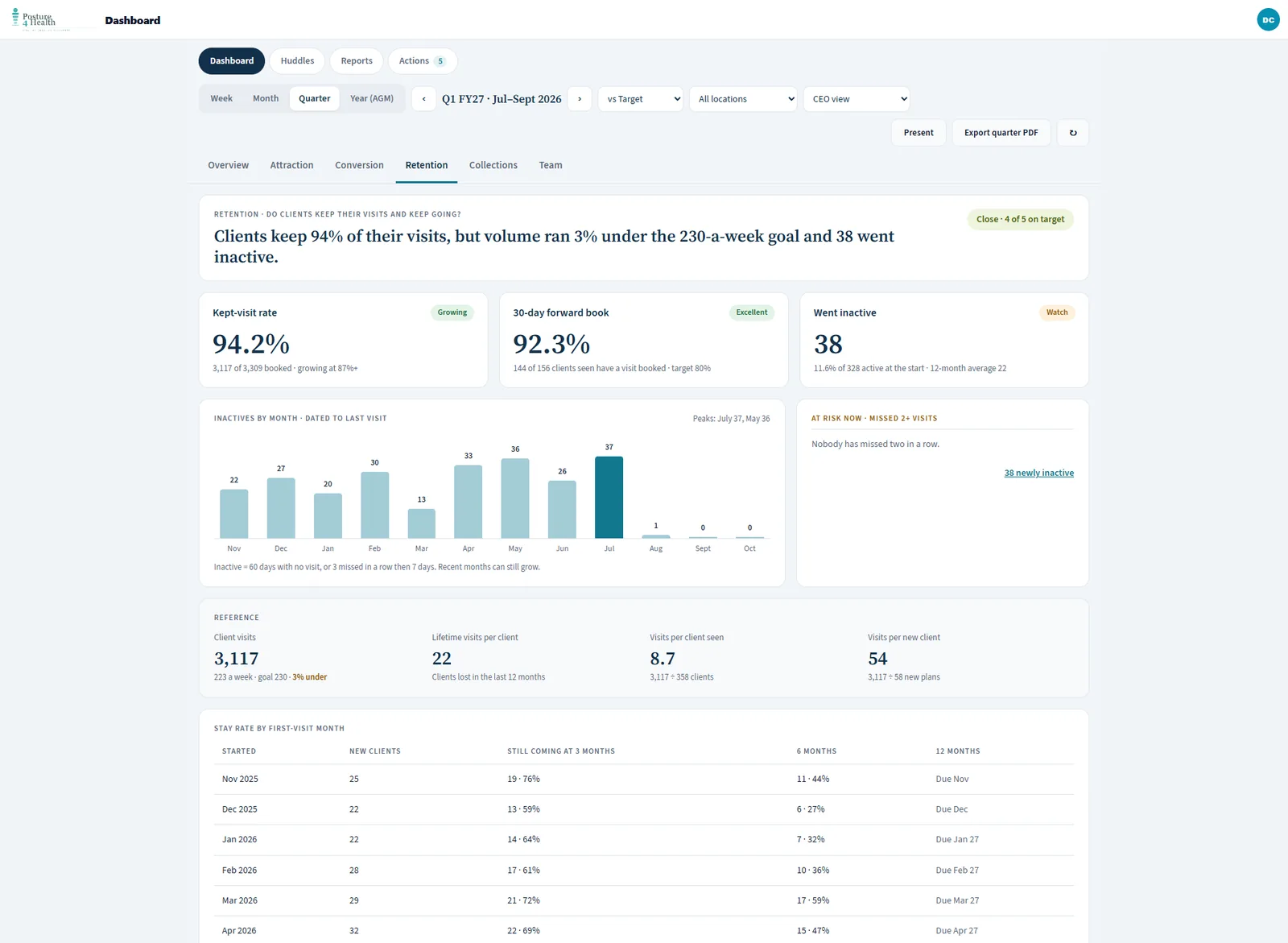The height and width of the screenshot is (943, 1288).
Task: Select the Month period toggle
Action: 266,98
